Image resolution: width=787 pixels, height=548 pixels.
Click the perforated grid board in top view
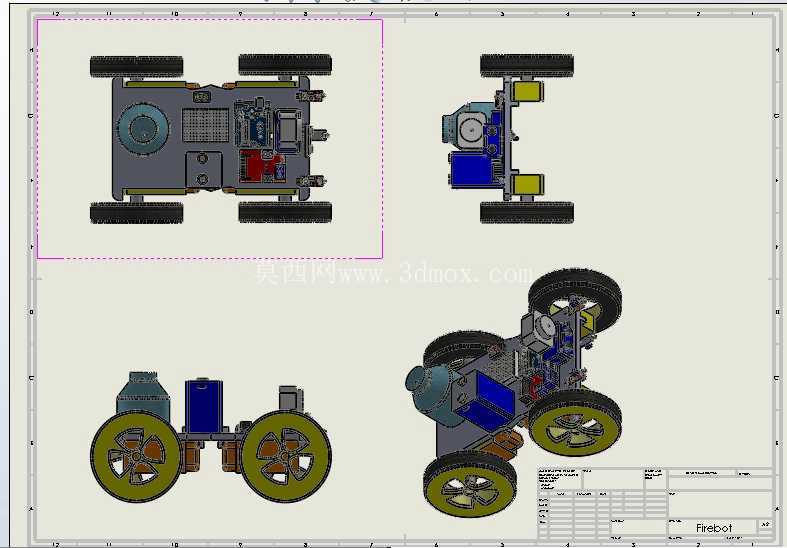(205, 125)
